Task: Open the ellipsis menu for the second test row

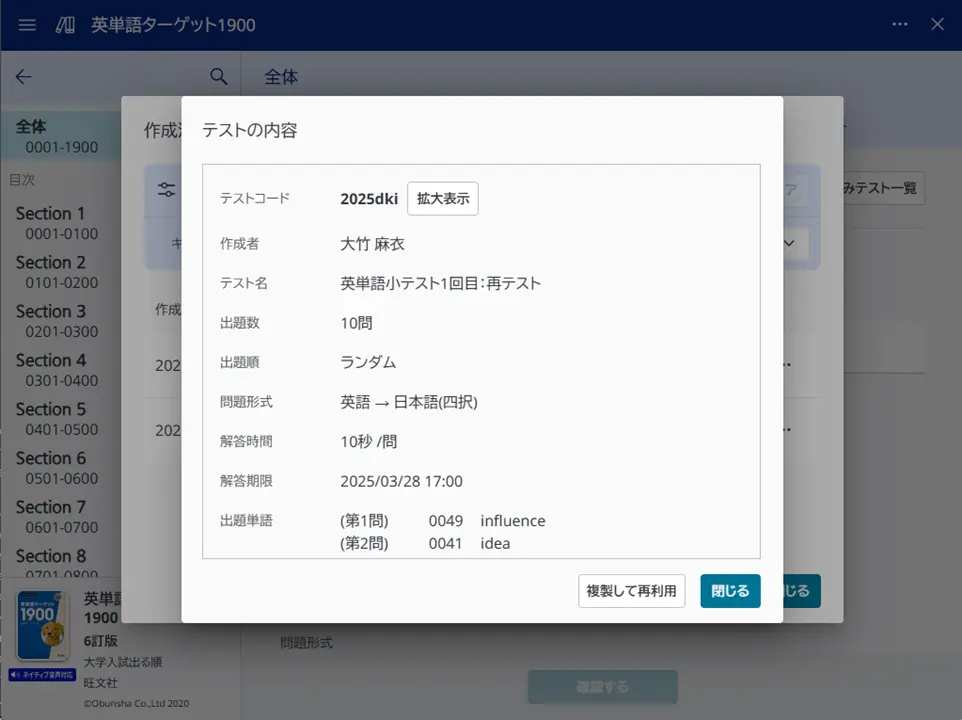Action: click(790, 430)
